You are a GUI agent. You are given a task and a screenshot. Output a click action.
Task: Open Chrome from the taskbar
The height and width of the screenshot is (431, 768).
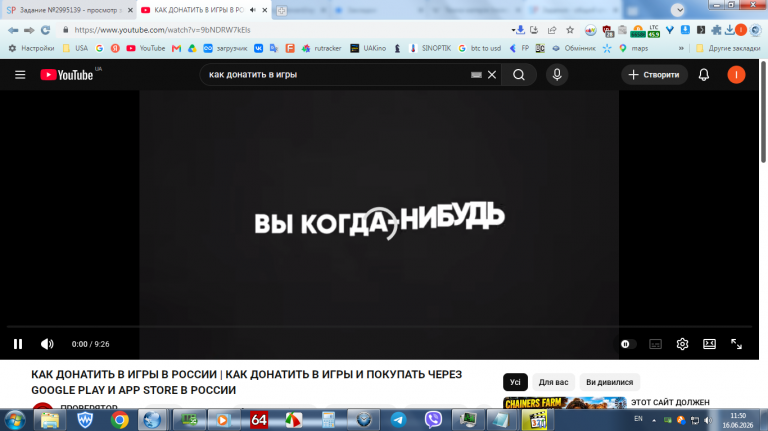[120, 420]
